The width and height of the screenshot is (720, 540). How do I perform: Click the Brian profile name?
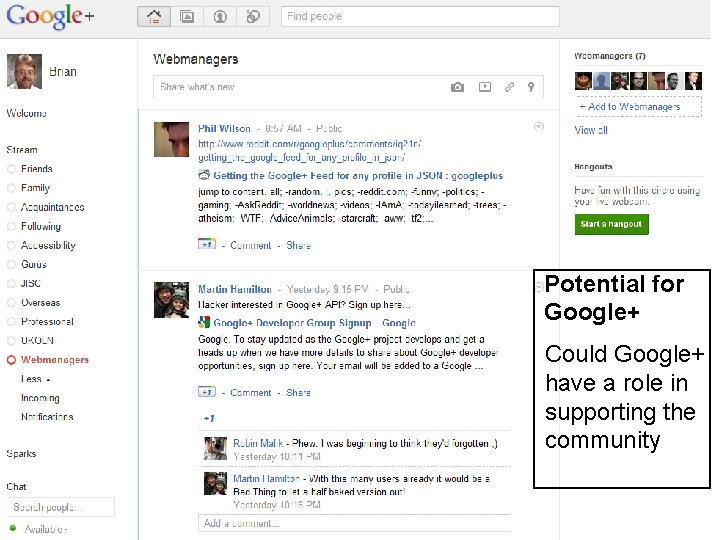coord(63,72)
